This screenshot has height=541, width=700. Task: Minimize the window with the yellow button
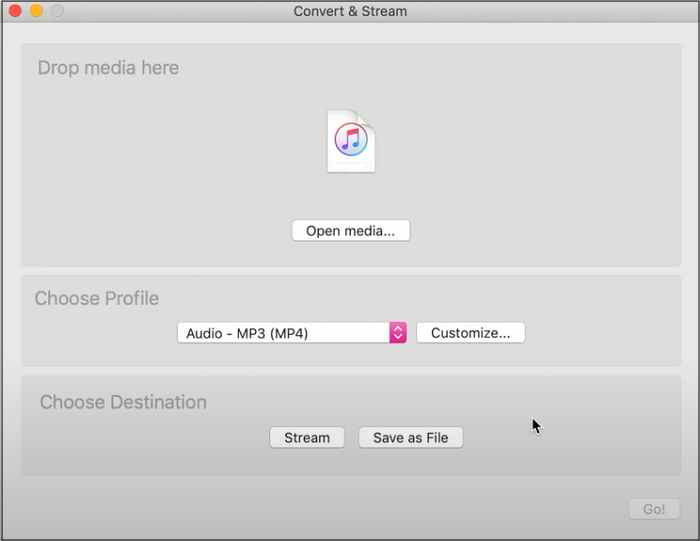[36, 11]
